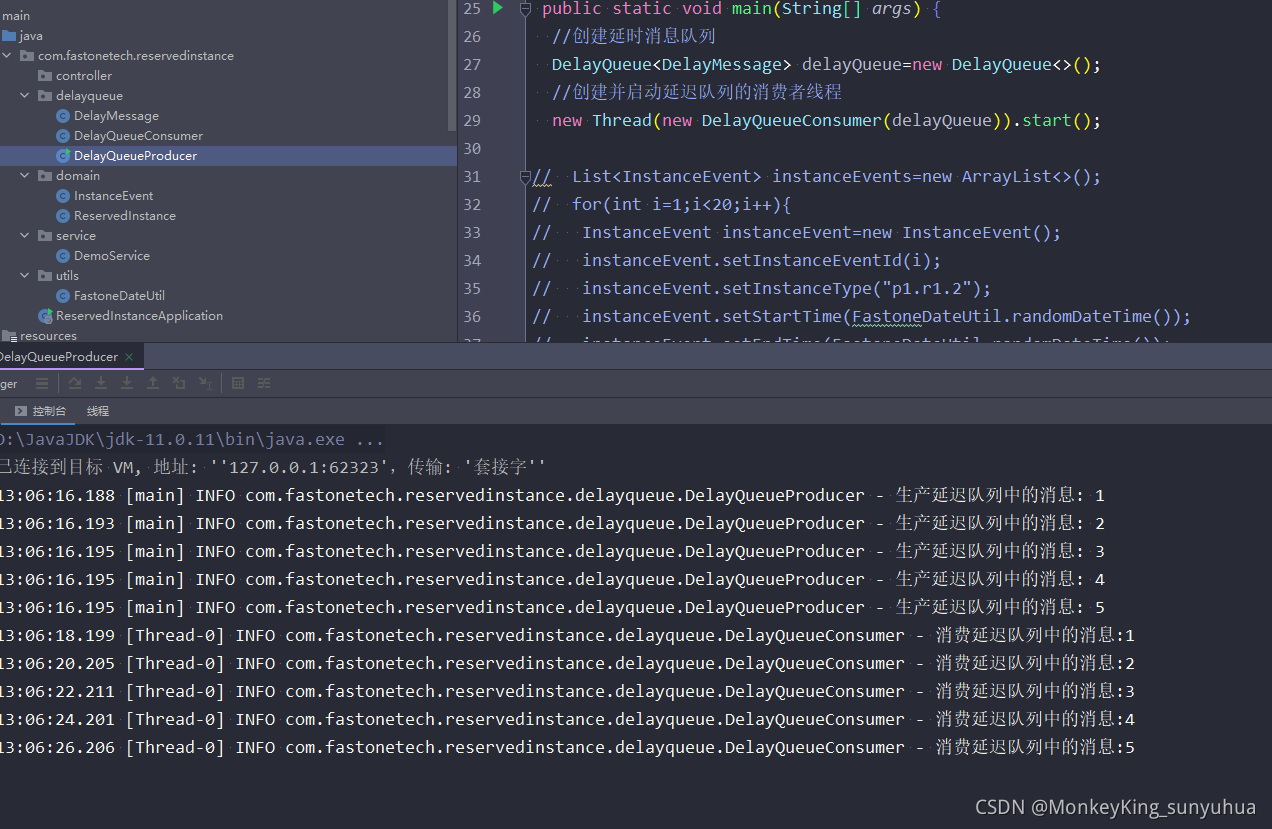The width and height of the screenshot is (1272, 829).
Task: Click the resources folder icon
Action: pos(9,336)
